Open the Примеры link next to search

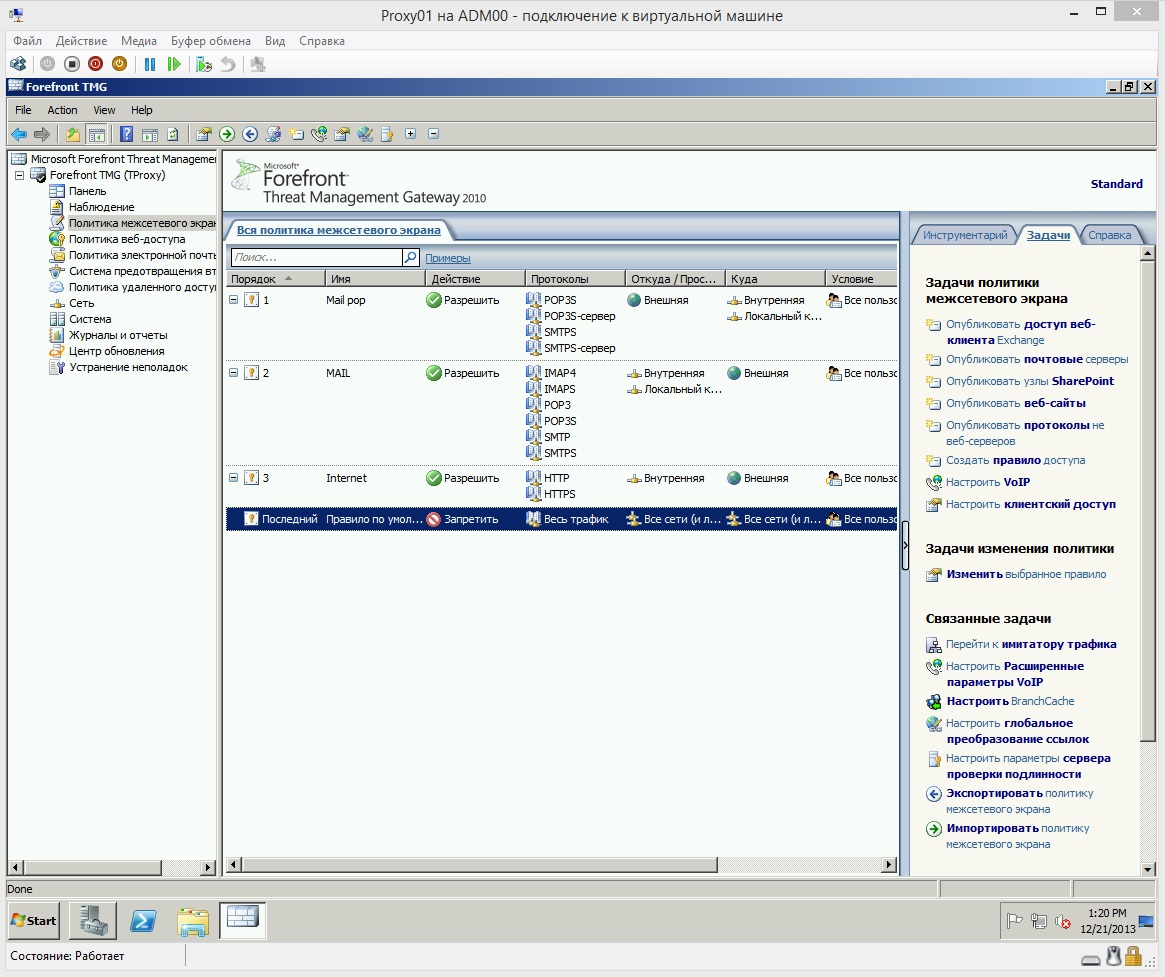448,258
